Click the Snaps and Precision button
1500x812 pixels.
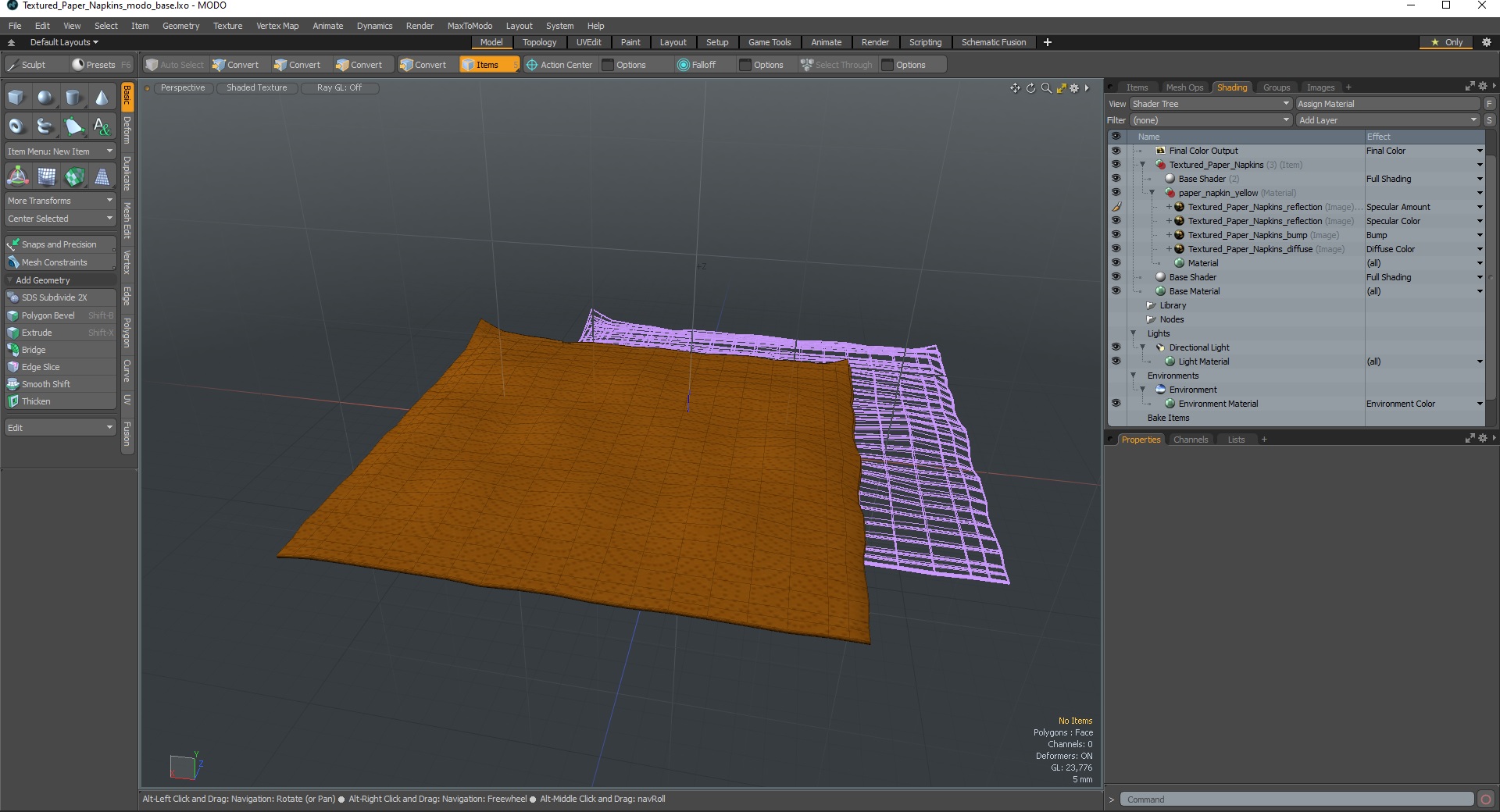61,244
